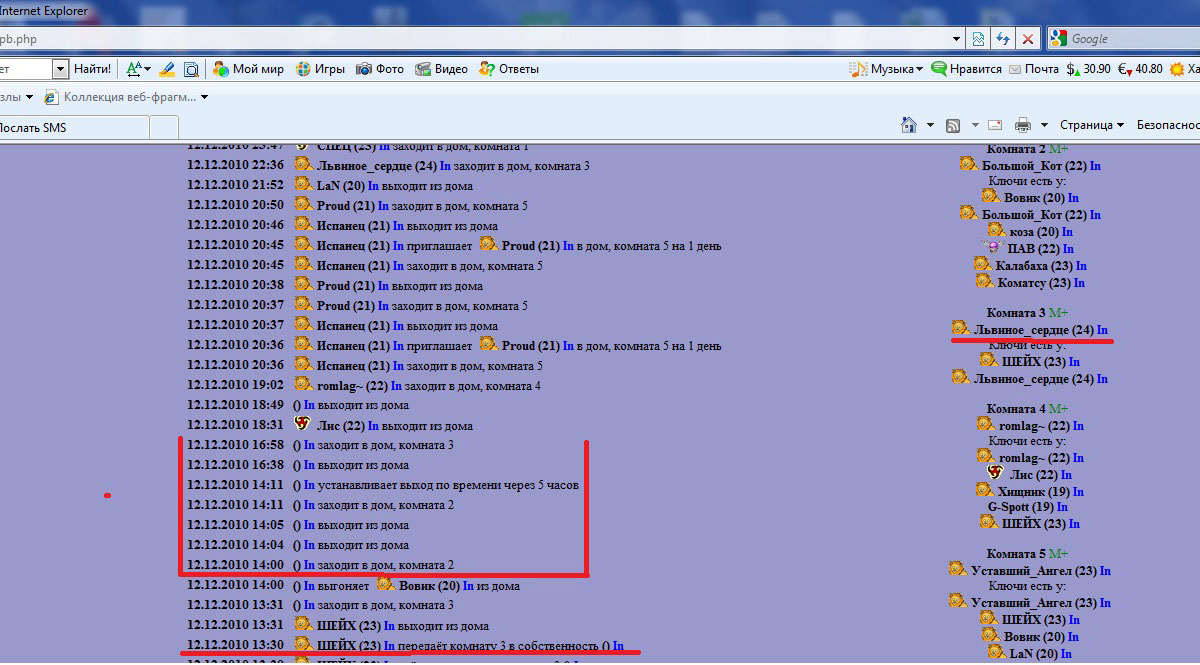Click the Stop loading red X icon

(1027, 39)
